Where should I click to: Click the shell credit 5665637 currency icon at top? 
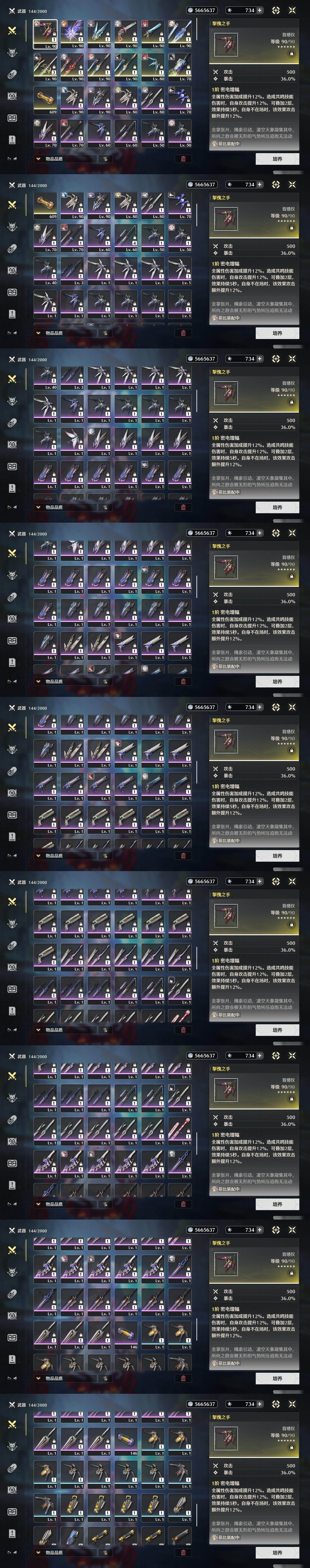point(190,10)
